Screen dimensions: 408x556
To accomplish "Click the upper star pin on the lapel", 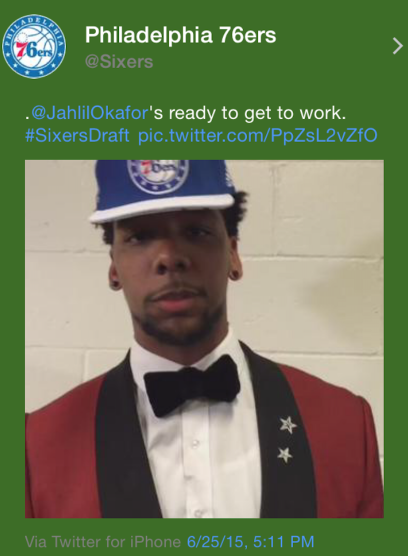I will 288,424.
